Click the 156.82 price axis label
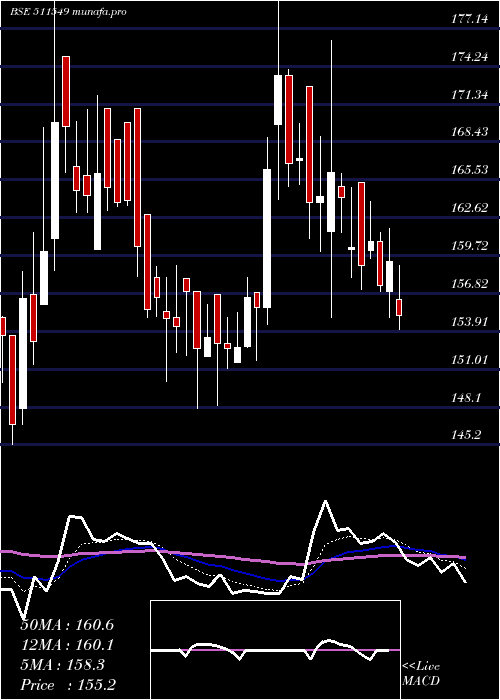 [x=469, y=284]
